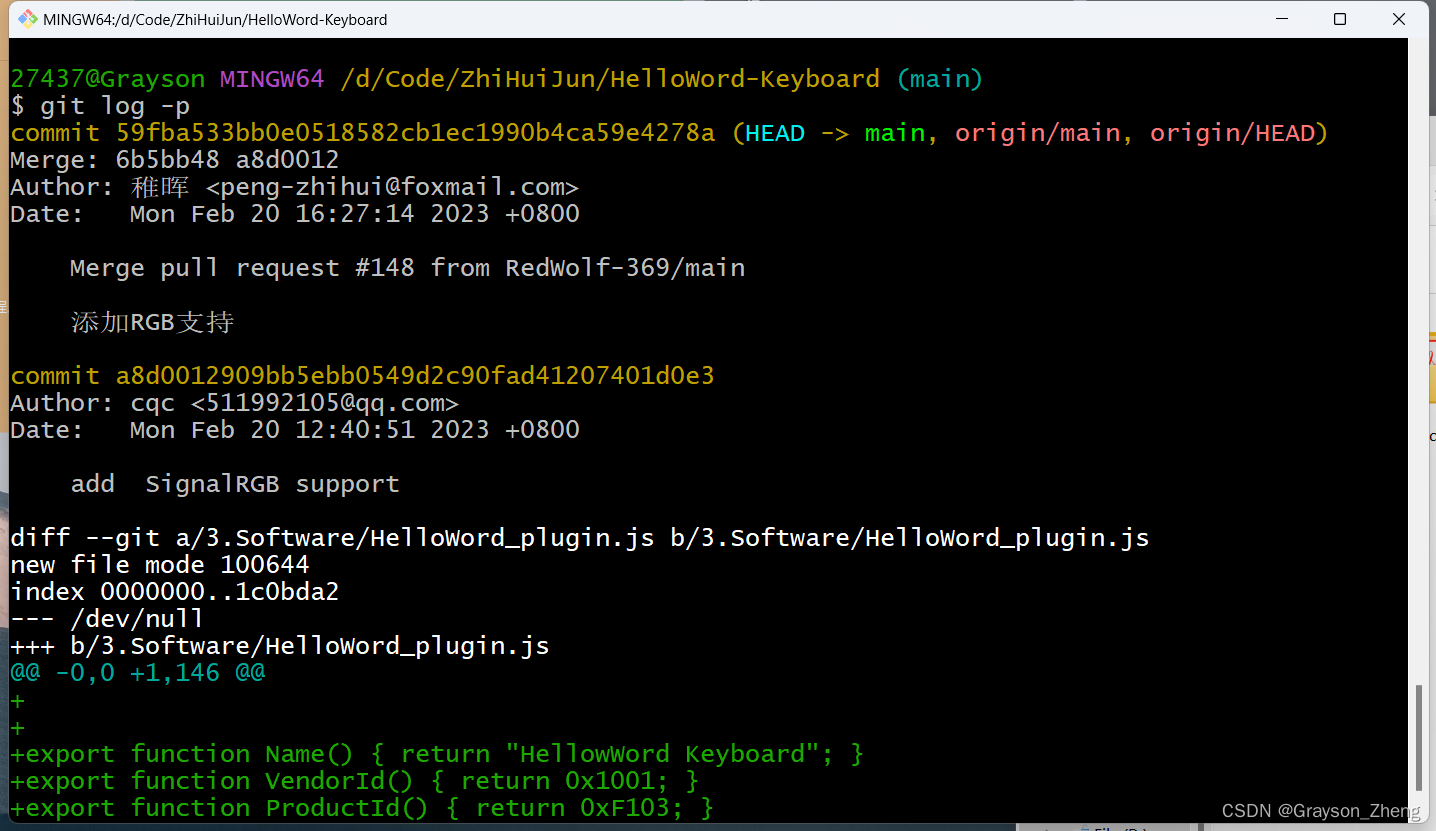
Task: Click the 'origin/HEAD' ref label
Action: tap(1232, 133)
